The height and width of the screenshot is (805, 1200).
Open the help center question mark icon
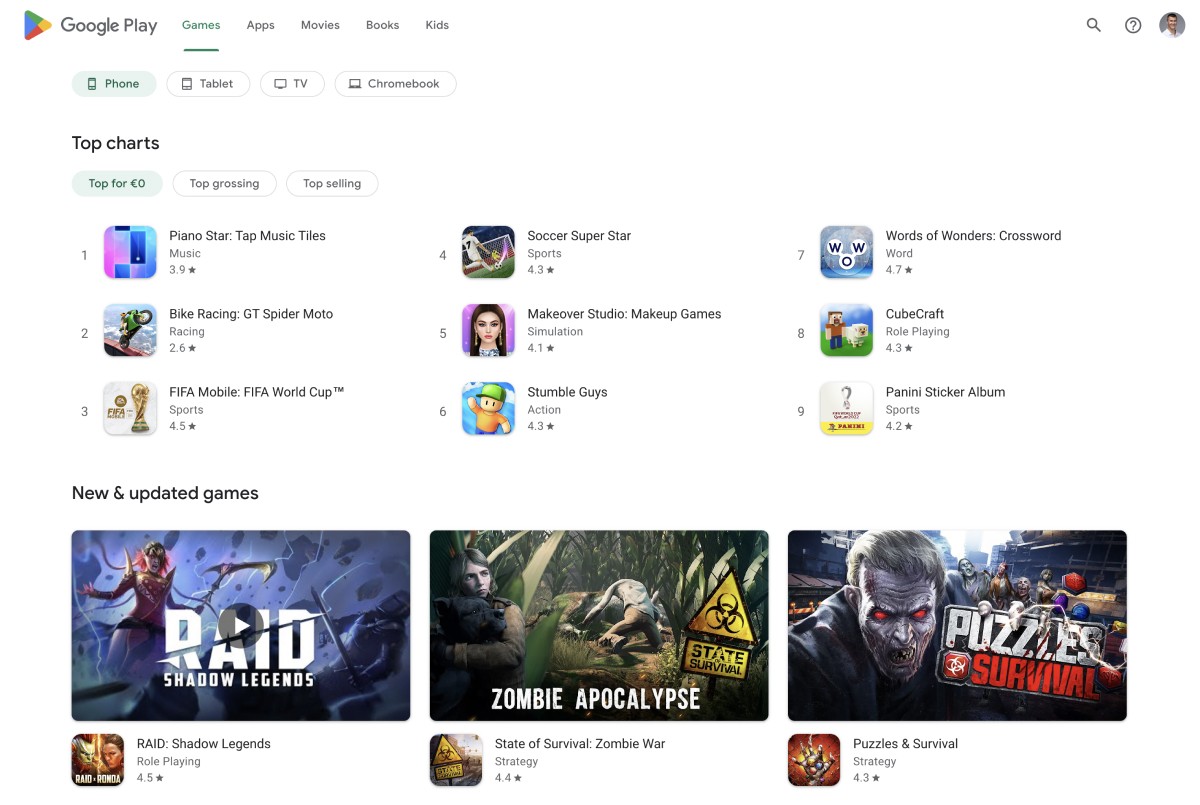tap(1133, 25)
